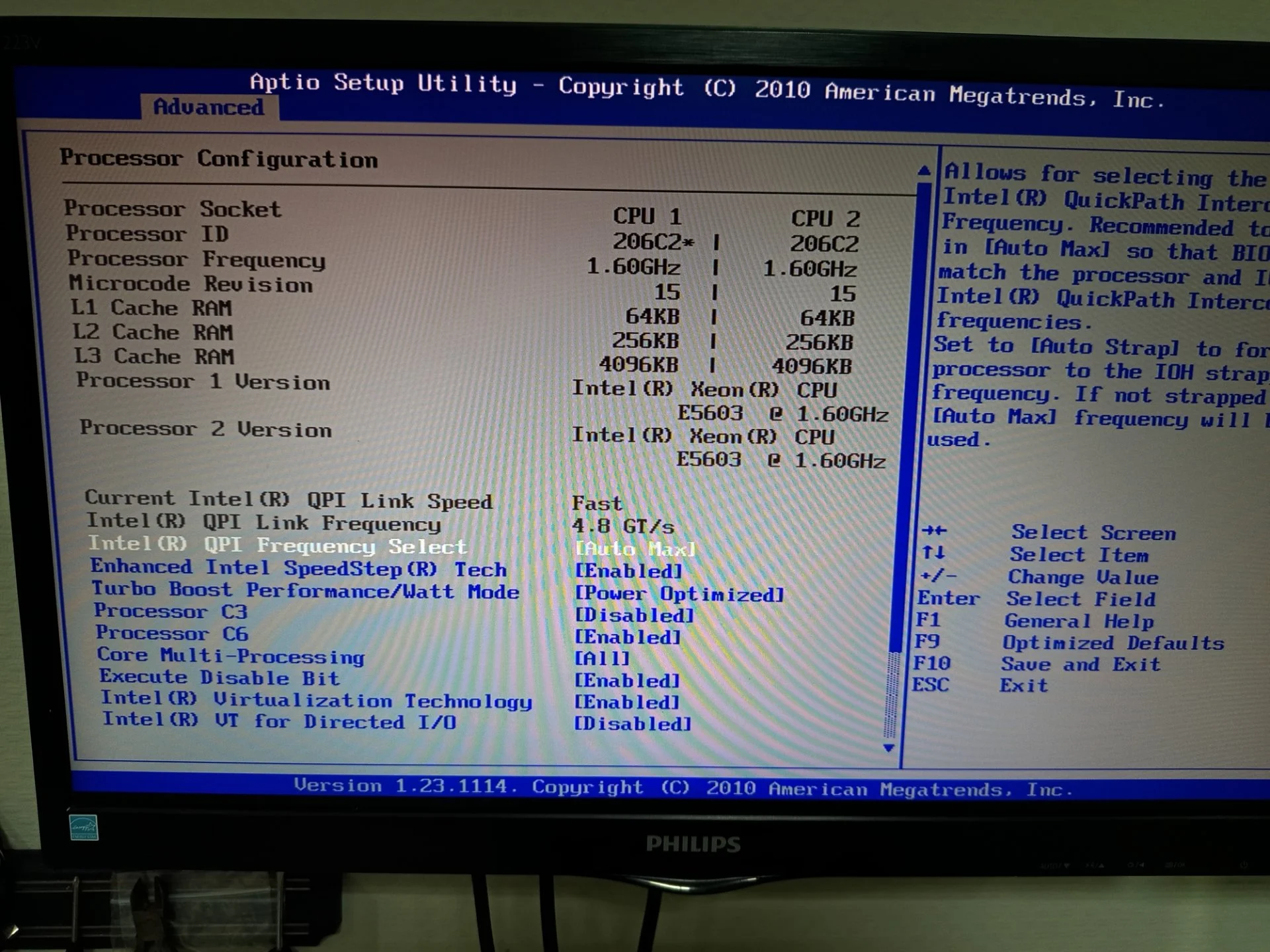Viewport: 1270px width, 952px height.
Task: Select the Processor C3 setting
Action: (x=171, y=611)
